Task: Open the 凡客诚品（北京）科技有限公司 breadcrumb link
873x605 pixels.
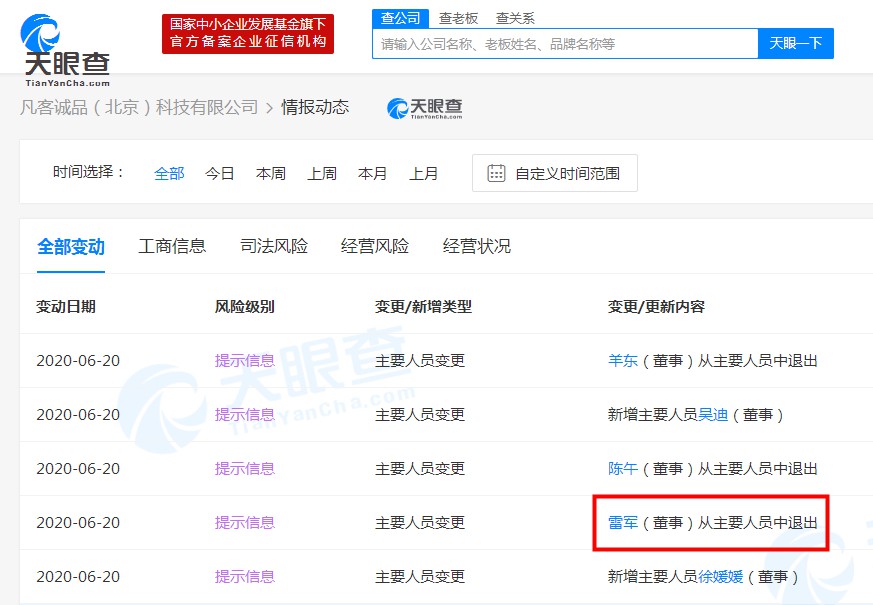Action: 139,107
